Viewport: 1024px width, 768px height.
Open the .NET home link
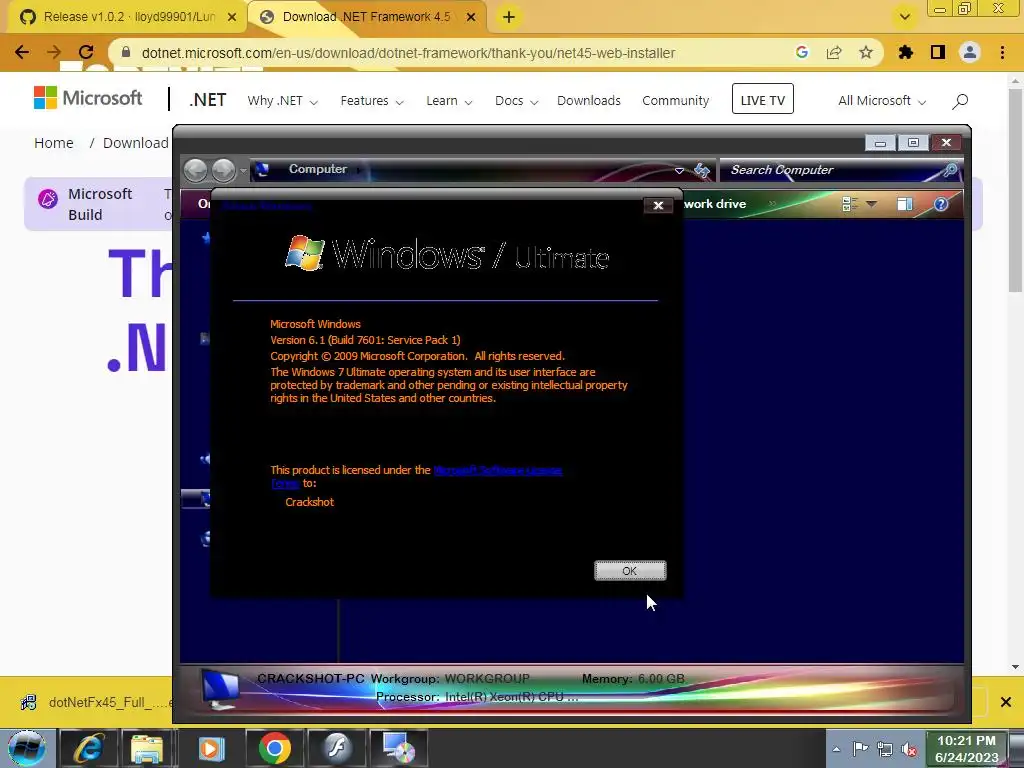click(208, 100)
